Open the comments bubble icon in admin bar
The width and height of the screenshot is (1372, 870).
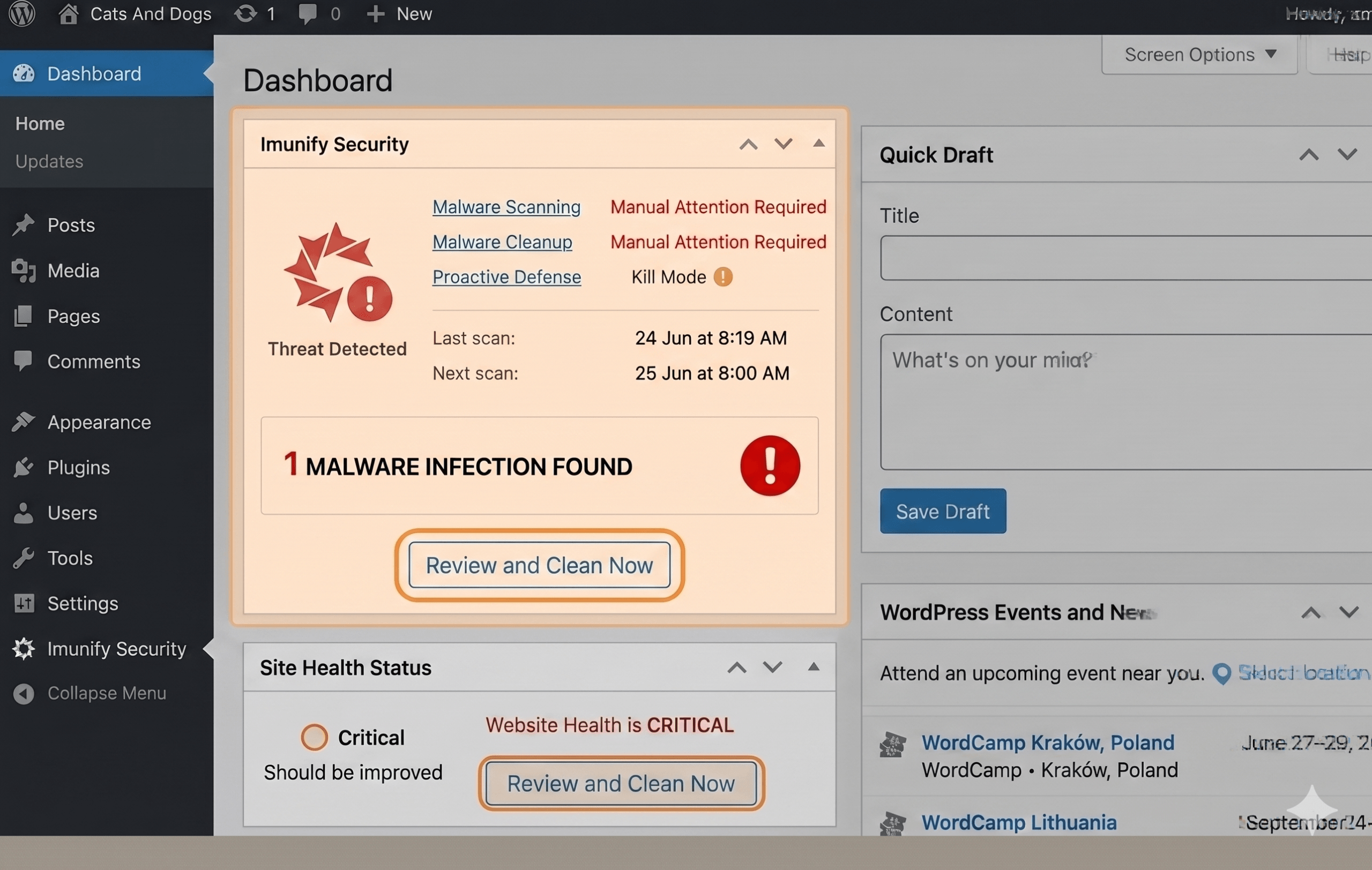(x=308, y=14)
